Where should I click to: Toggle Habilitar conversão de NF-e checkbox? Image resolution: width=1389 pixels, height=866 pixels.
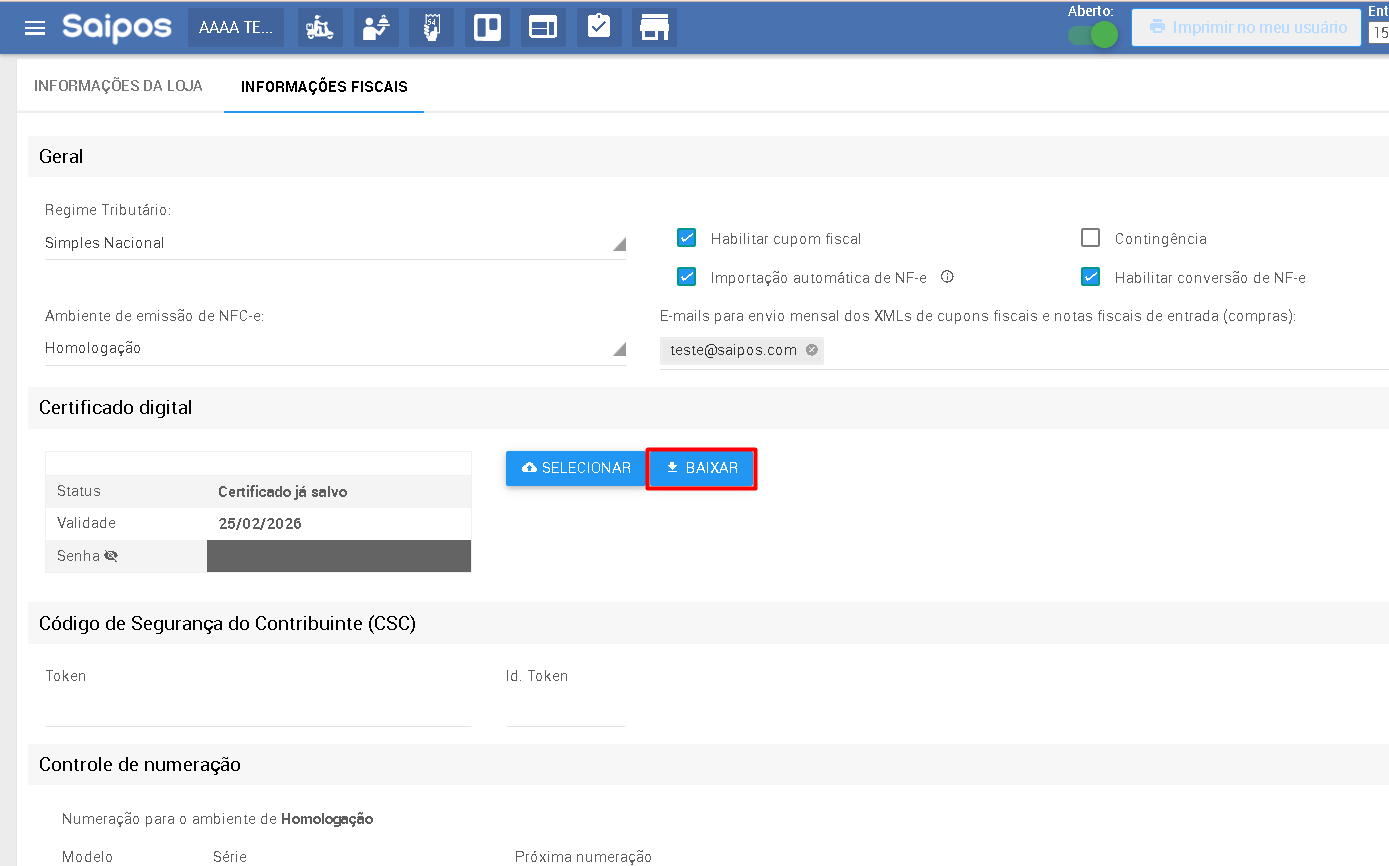tap(1090, 277)
